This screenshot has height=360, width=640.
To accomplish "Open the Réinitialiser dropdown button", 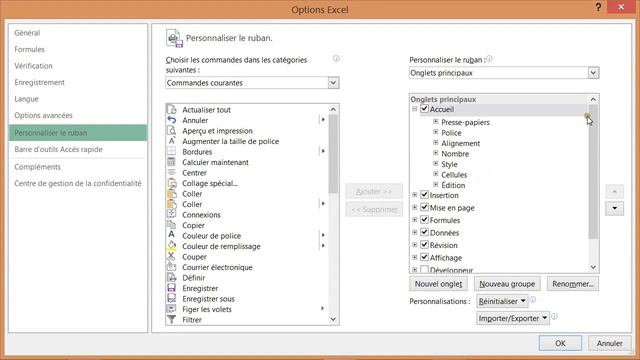I will pos(502,301).
